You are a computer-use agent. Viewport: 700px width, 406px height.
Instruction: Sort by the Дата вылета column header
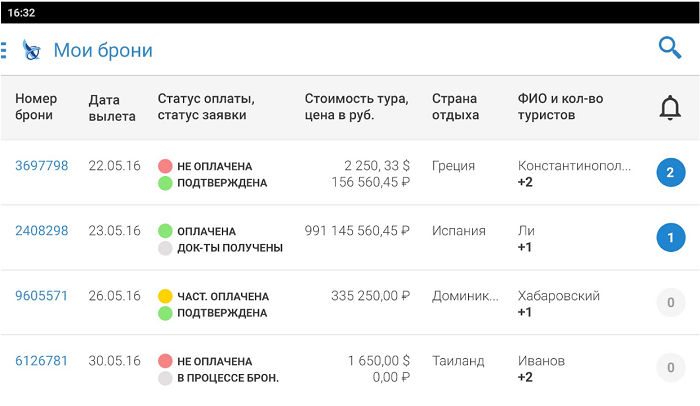tap(112, 108)
